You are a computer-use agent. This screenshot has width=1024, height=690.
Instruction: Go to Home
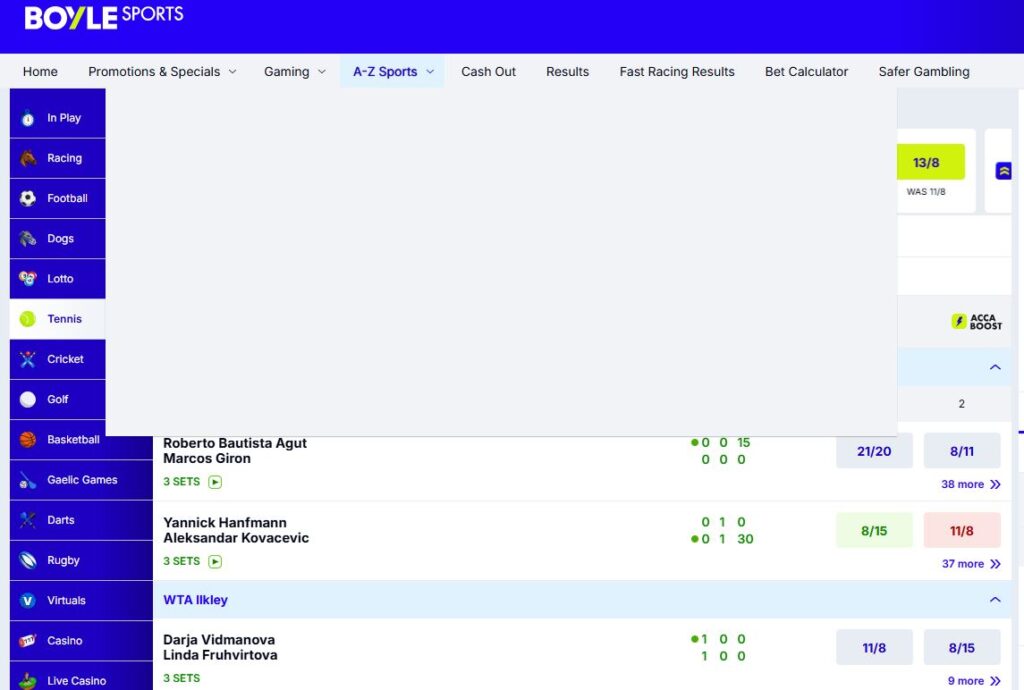point(40,72)
